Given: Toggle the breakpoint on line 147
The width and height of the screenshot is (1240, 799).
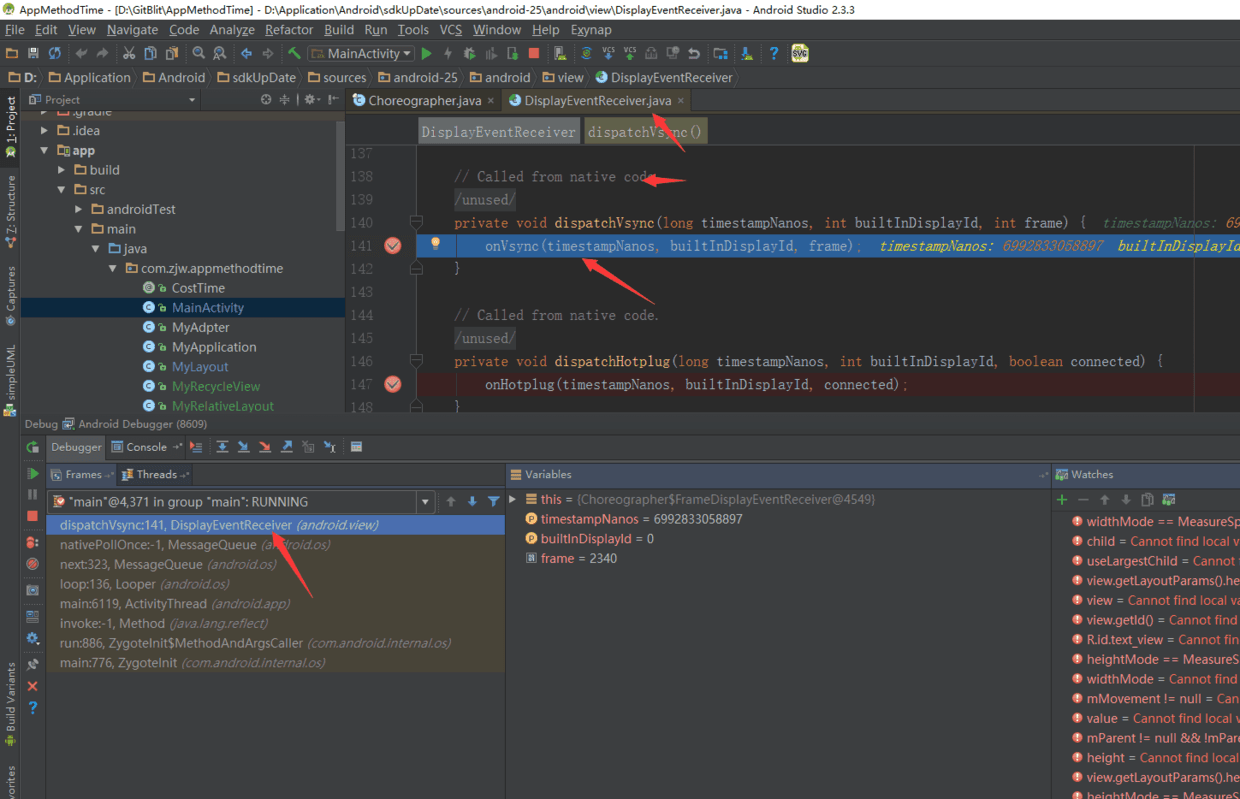Looking at the screenshot, I should (x=393, y=384).
